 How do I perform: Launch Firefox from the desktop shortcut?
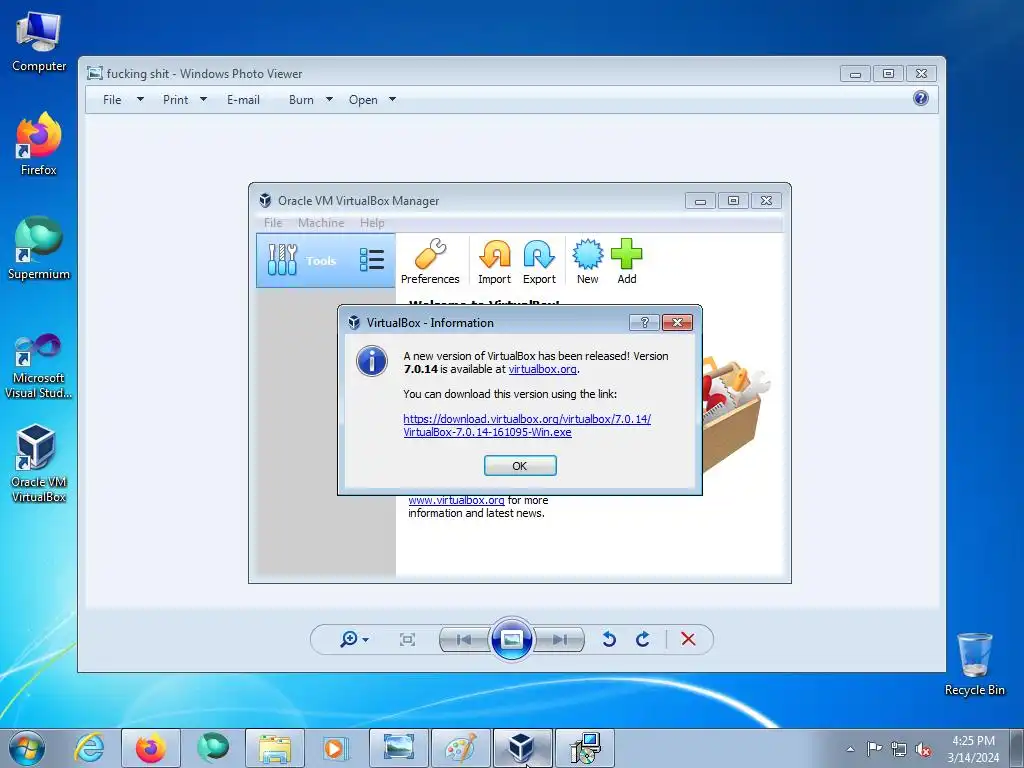click(39, 144)
